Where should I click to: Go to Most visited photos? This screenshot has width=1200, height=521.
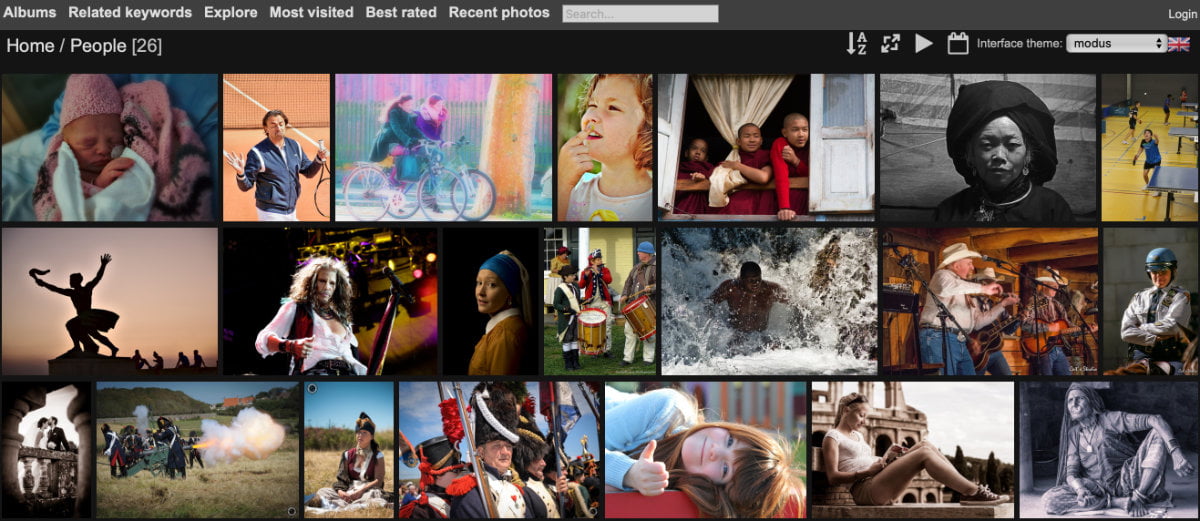[x=311, y=13]
